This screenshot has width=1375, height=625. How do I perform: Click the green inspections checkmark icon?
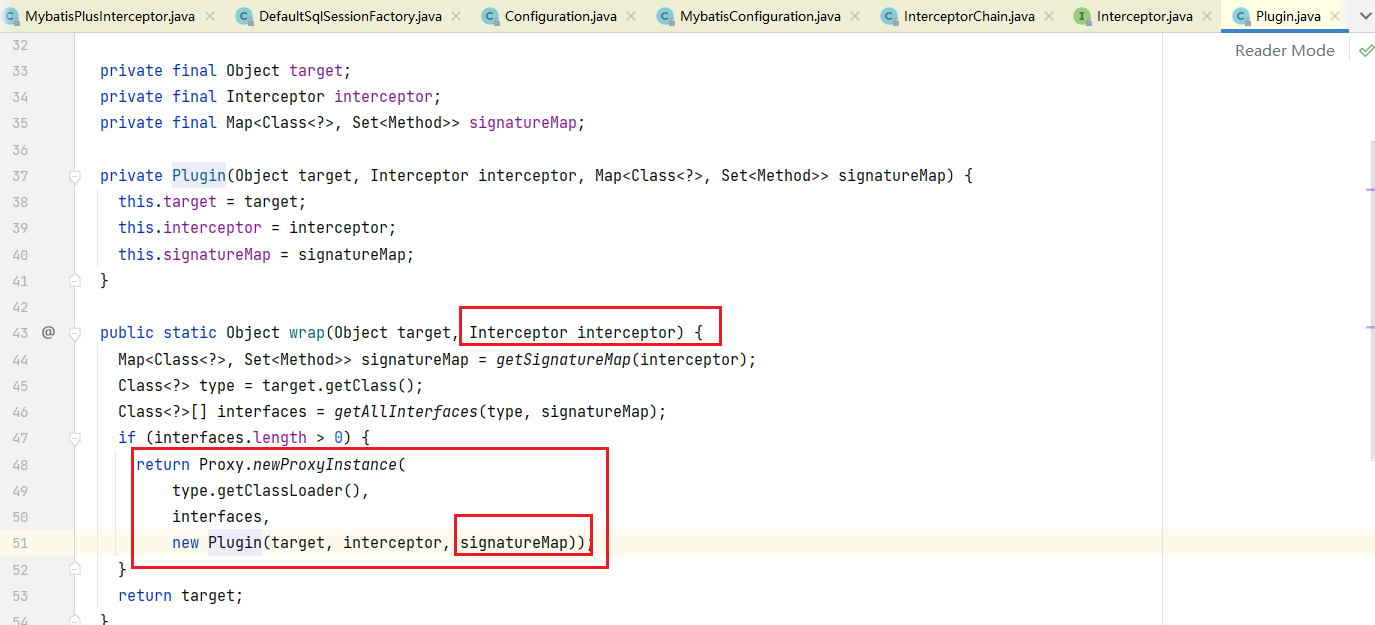tap(1366, 50)
